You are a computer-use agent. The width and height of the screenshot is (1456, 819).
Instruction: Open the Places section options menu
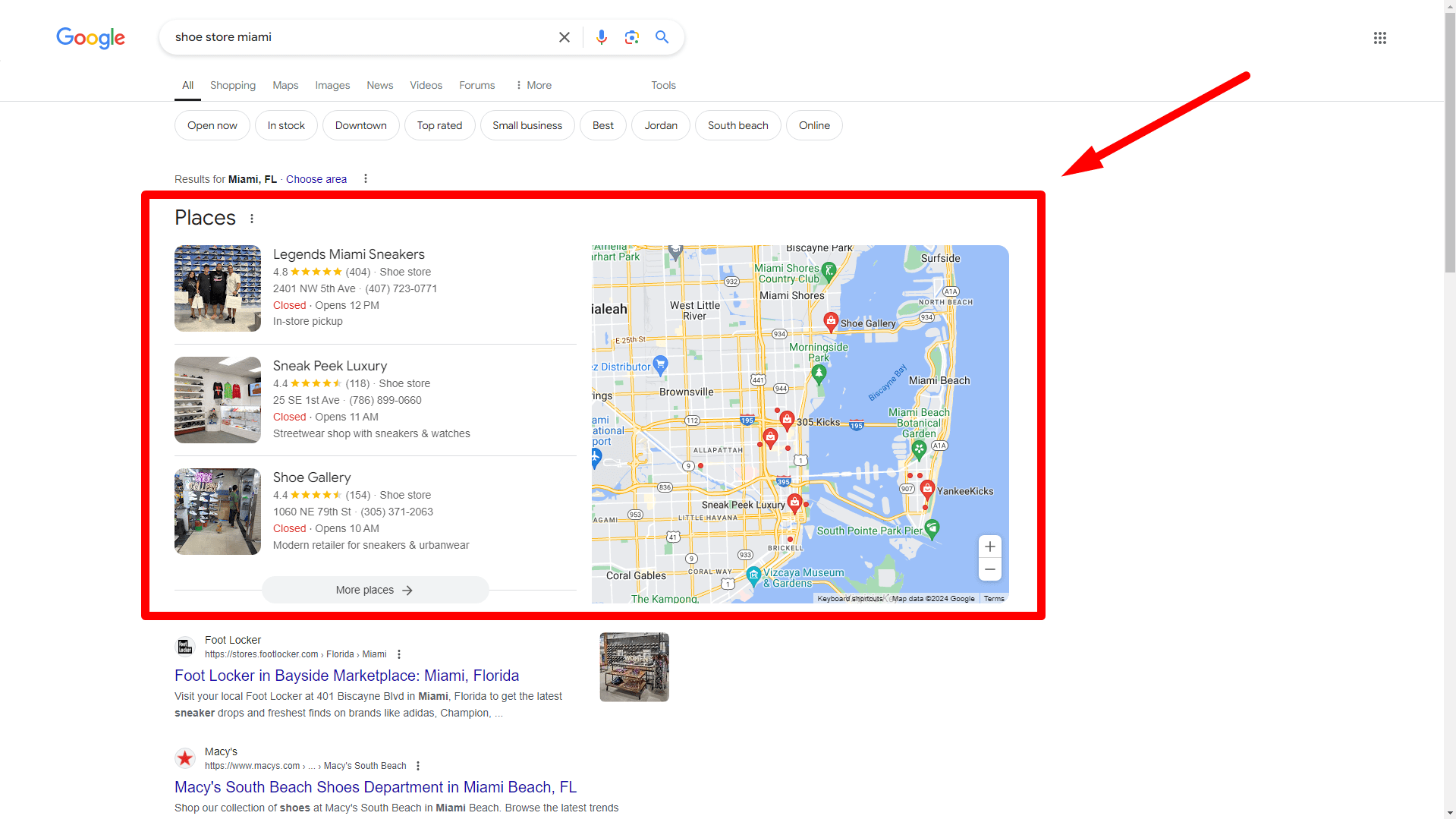click(x=251, y=219)
